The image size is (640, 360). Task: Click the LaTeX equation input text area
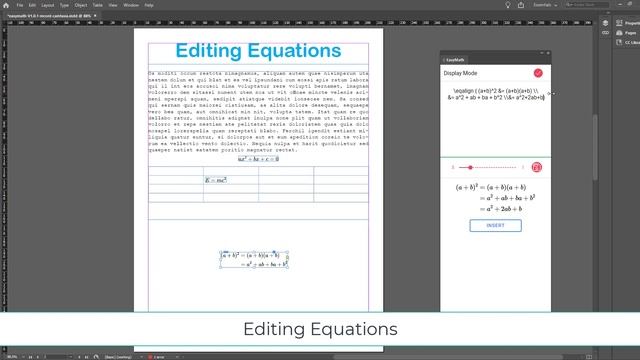496,118
